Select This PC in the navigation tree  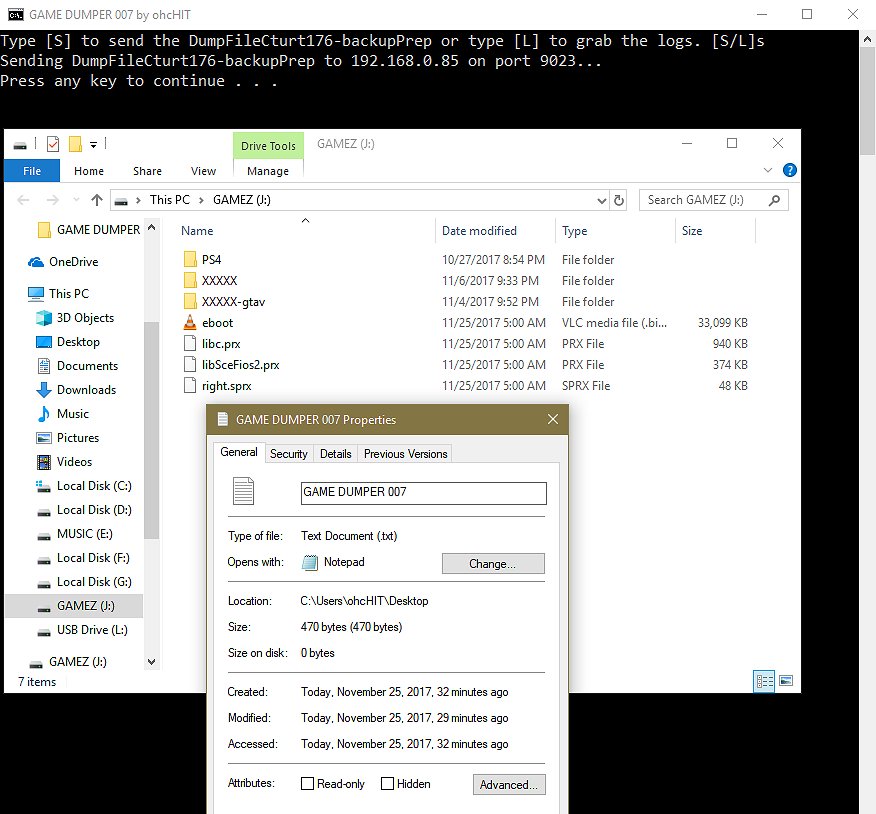click(59, 293)
